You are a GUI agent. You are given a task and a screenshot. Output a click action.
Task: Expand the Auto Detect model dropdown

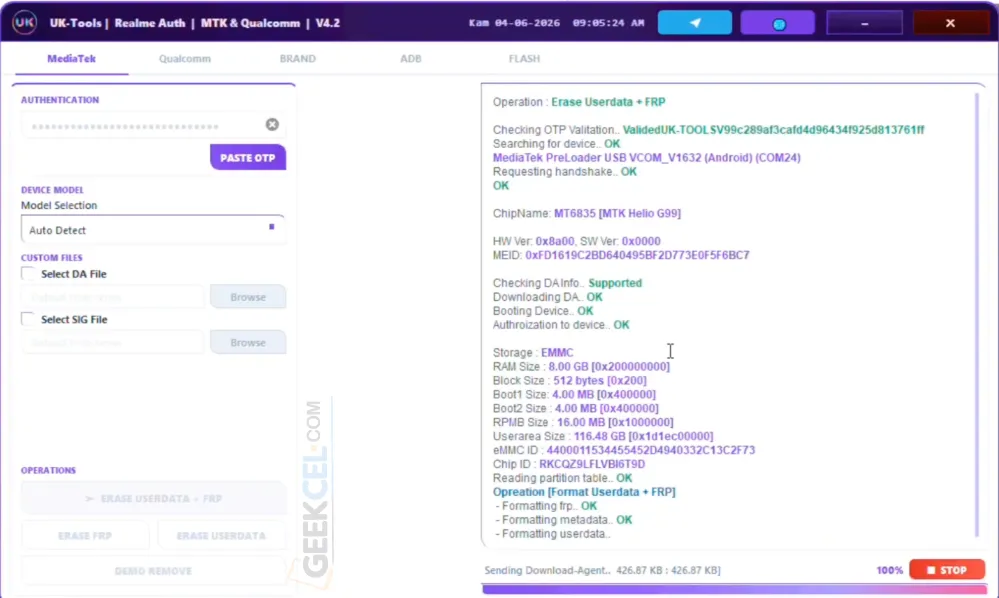[x=153, y=229]
